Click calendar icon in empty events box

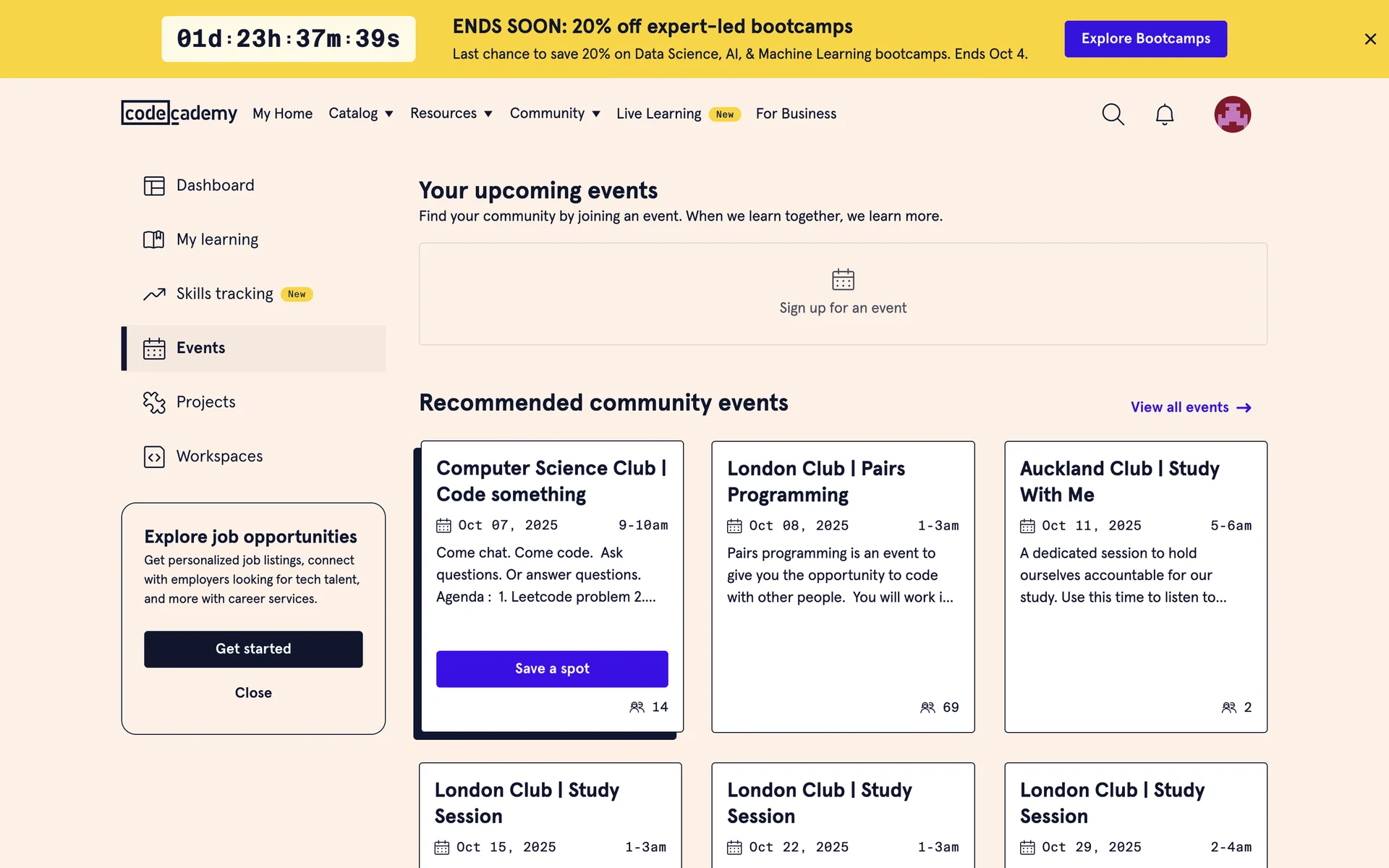click(843, 279)
